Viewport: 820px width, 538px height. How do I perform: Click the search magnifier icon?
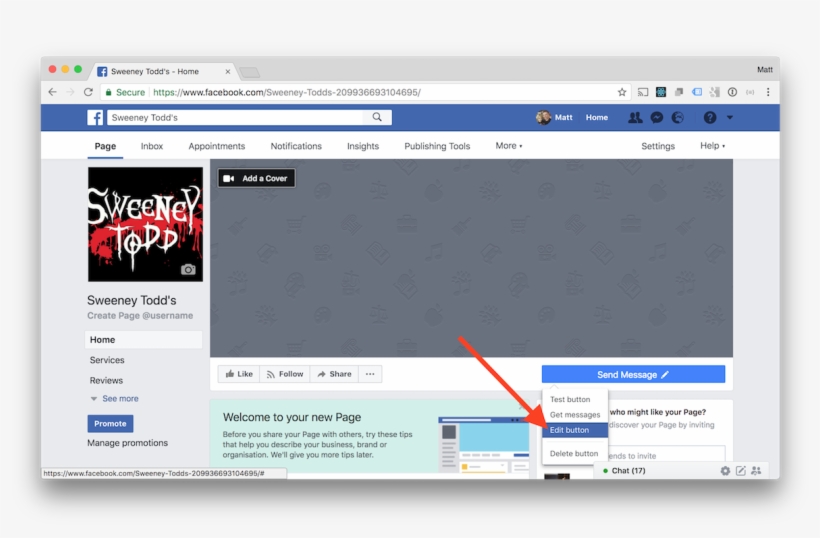point(377,117)
